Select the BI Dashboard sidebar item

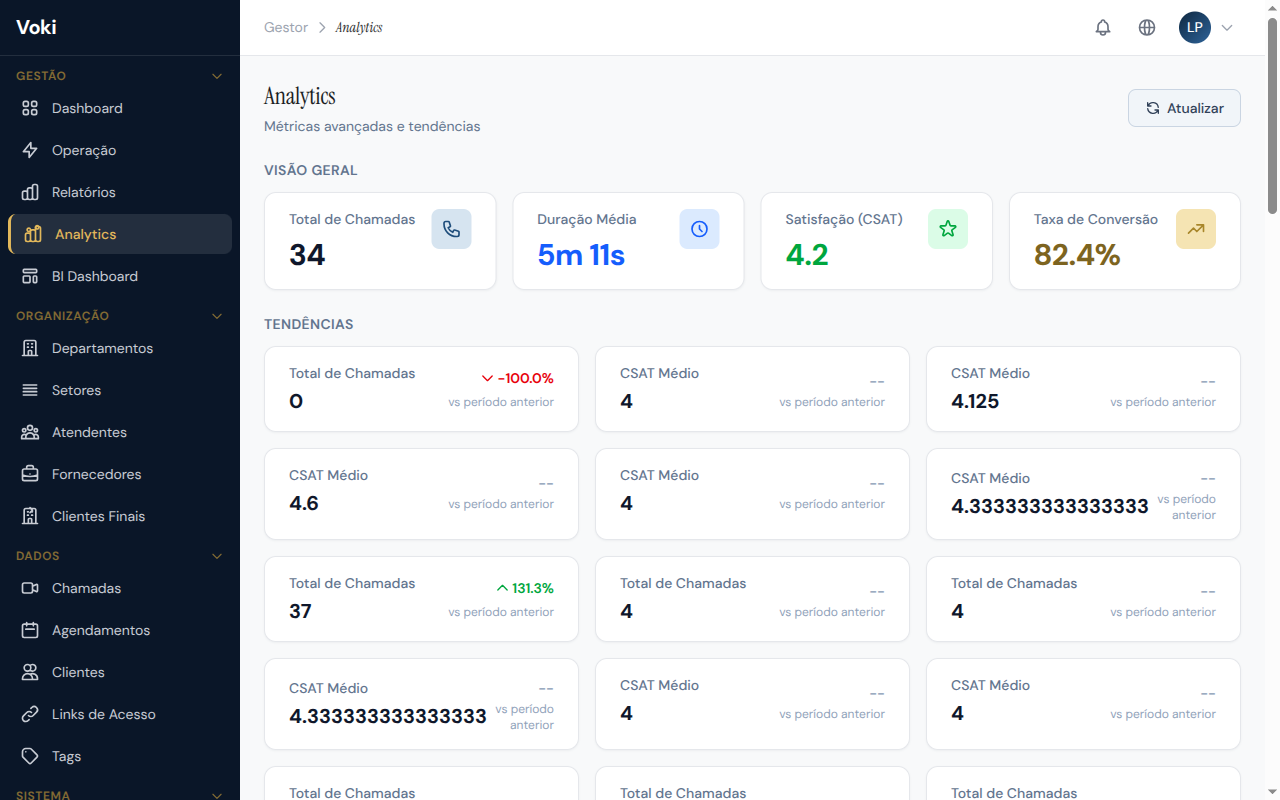tap(96, 276)
